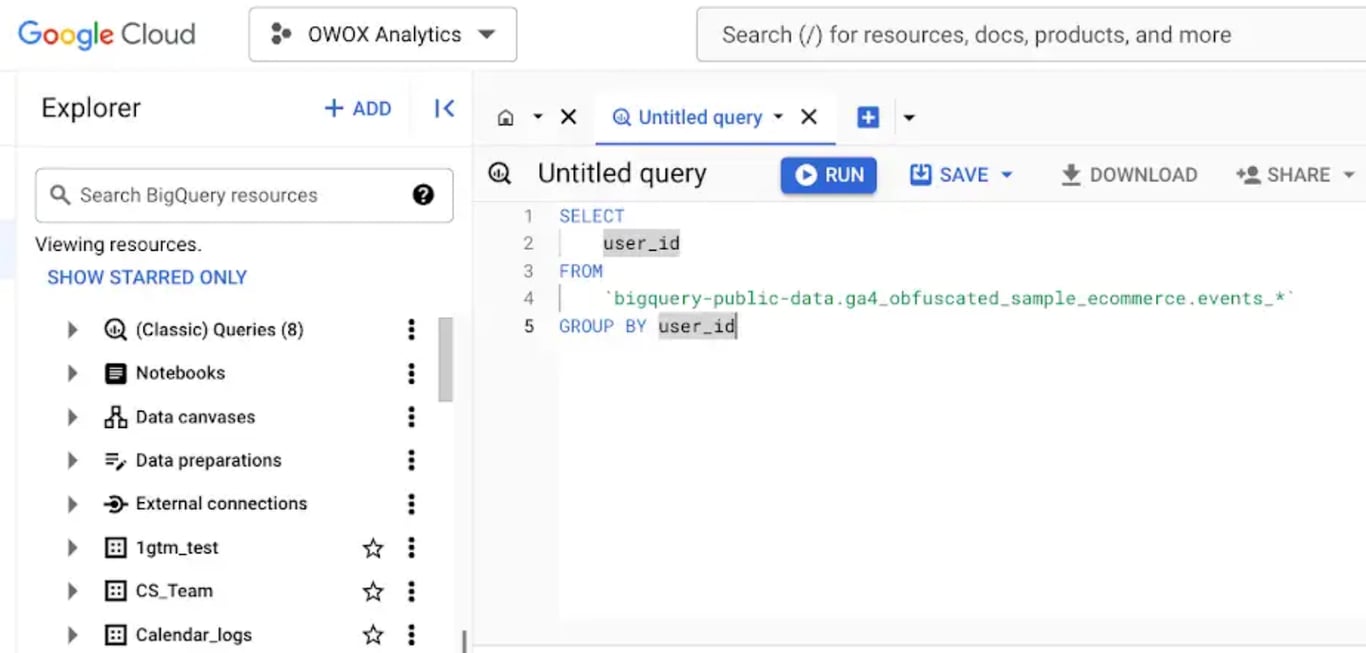1366x653 pixels.
Task: Click the + ADD button in Explorer
Action: point(358,109)
